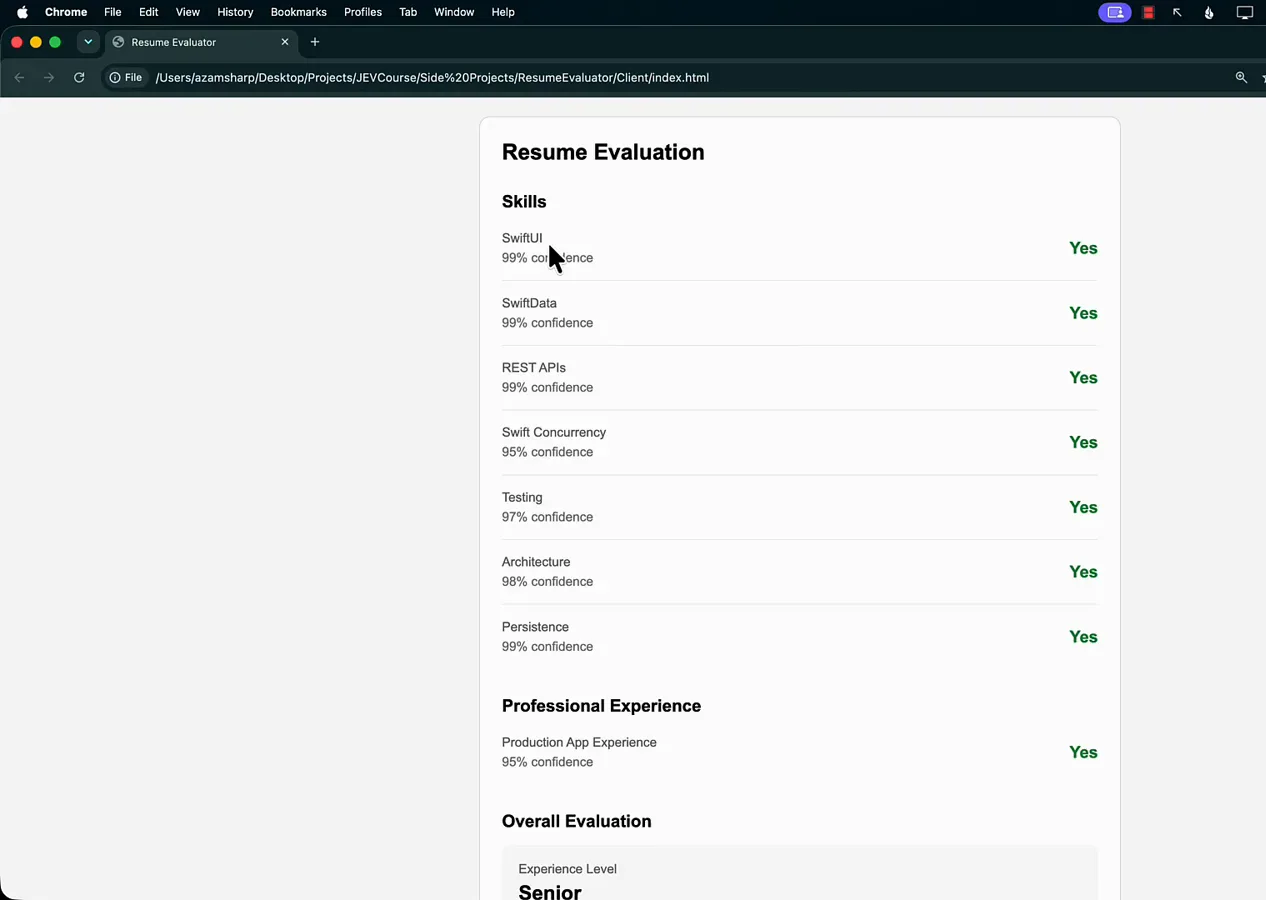Reload the page
This screenshot has height=900, width=1266.
(79, 77)
